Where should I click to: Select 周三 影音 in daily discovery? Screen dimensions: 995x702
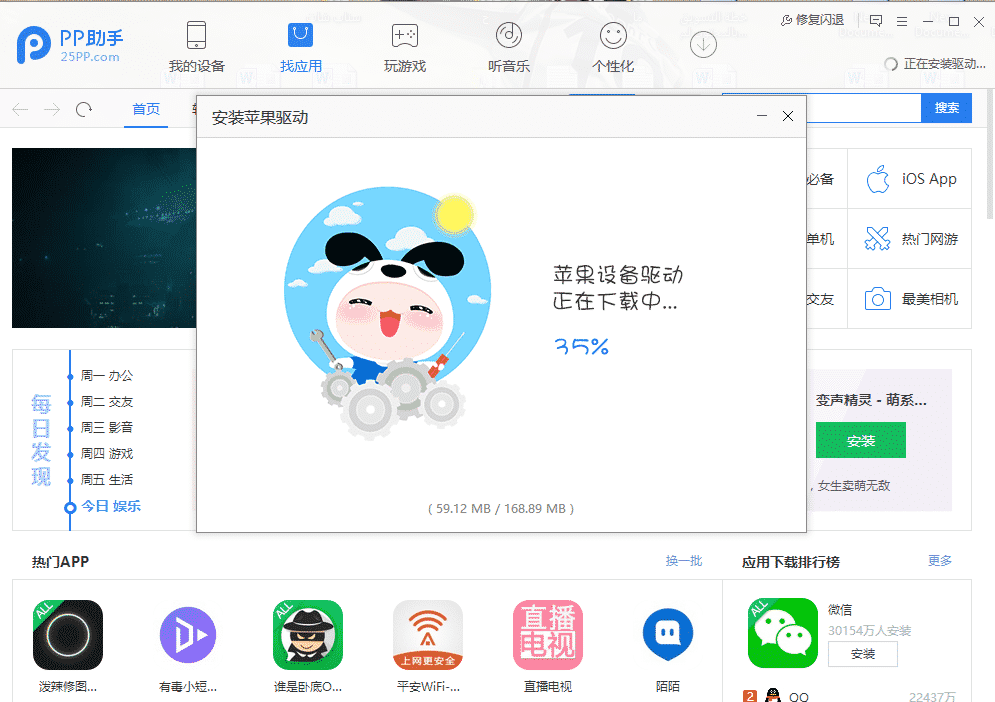pos(107,428)
